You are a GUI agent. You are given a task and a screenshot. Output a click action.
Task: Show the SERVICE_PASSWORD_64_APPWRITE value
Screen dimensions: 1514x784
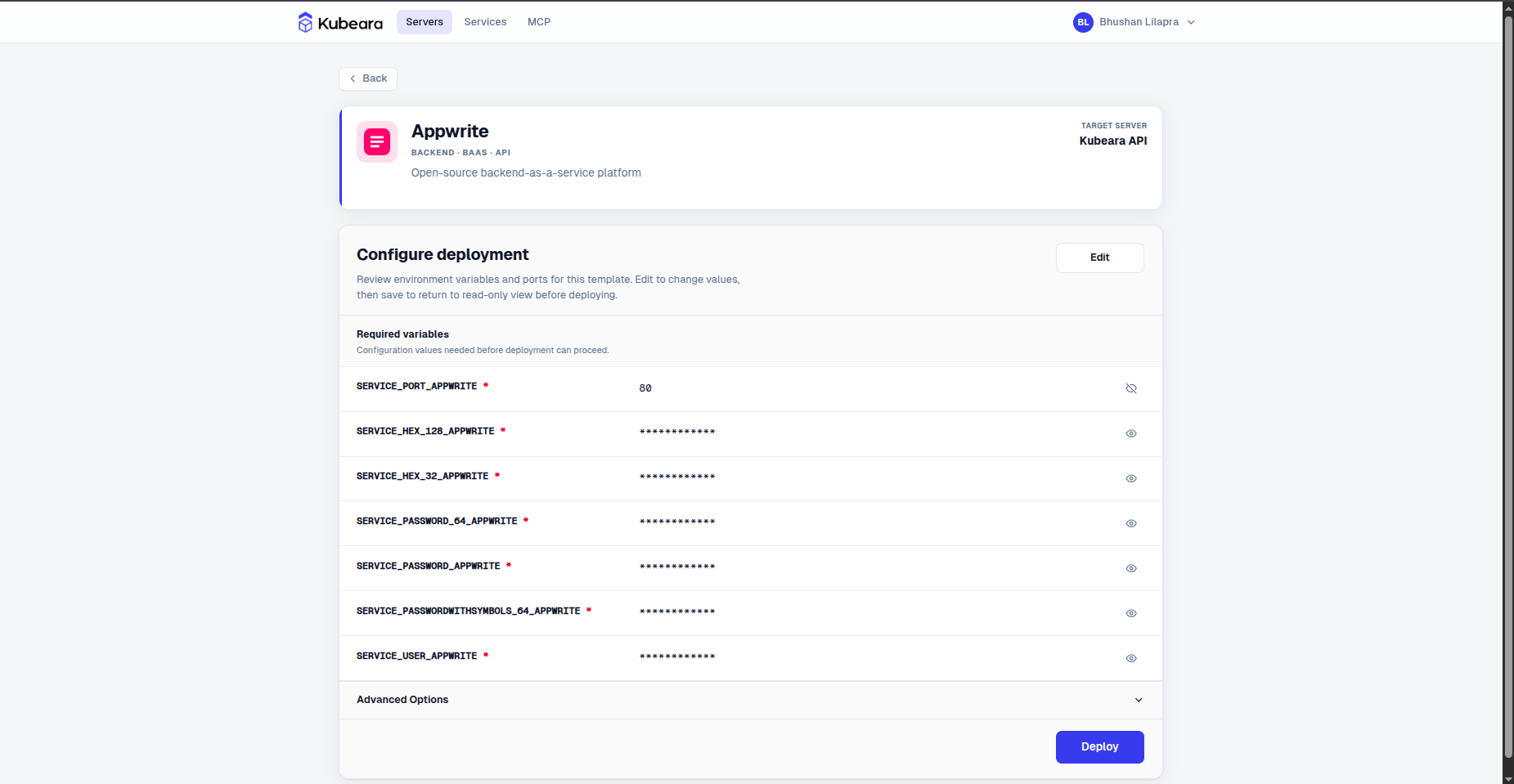(x=1131, y=523)
